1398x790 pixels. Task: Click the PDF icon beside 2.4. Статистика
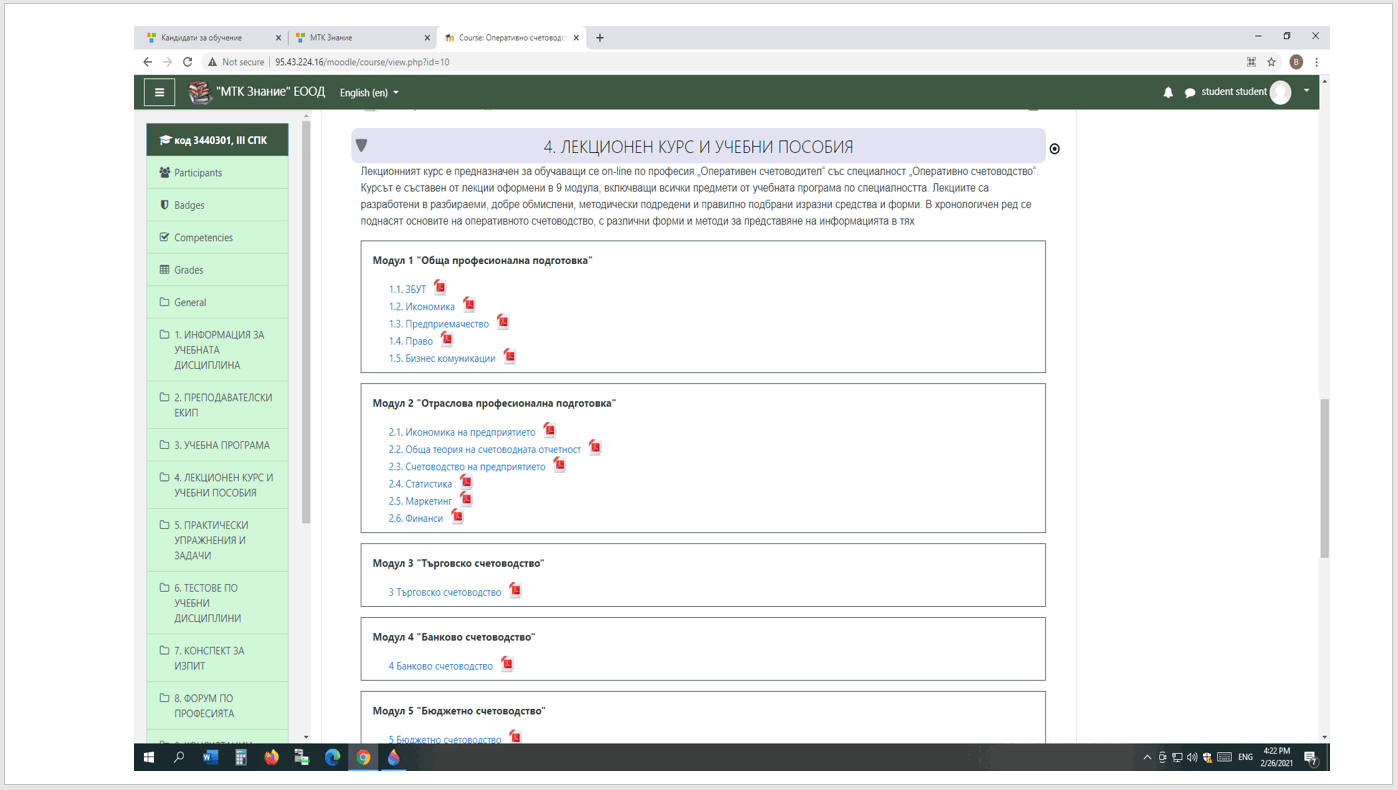[466, 483]
